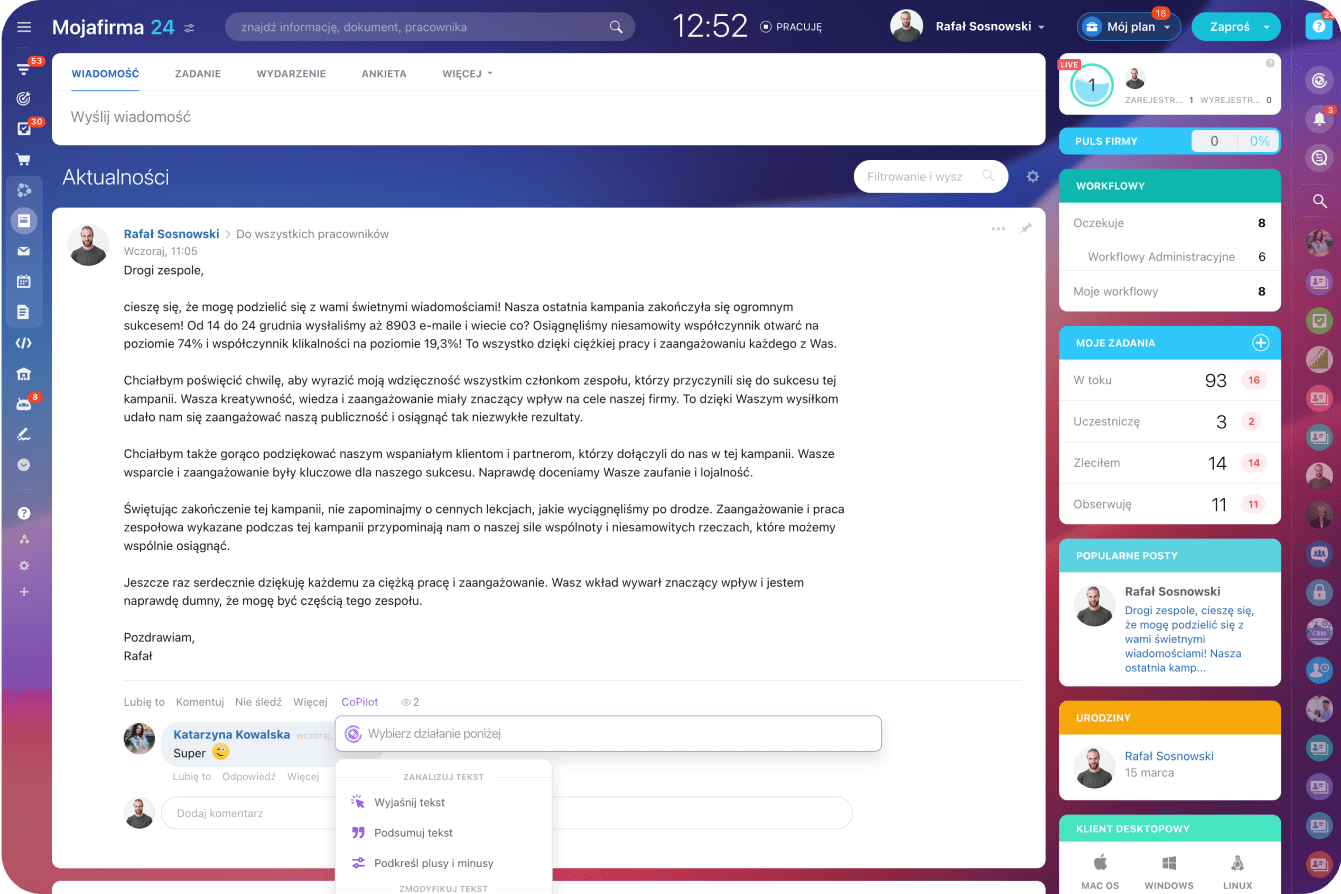This screenshot has height=894, width=1341.
Task: Open feed settings gear next to filter
Action: (1033, 177)
